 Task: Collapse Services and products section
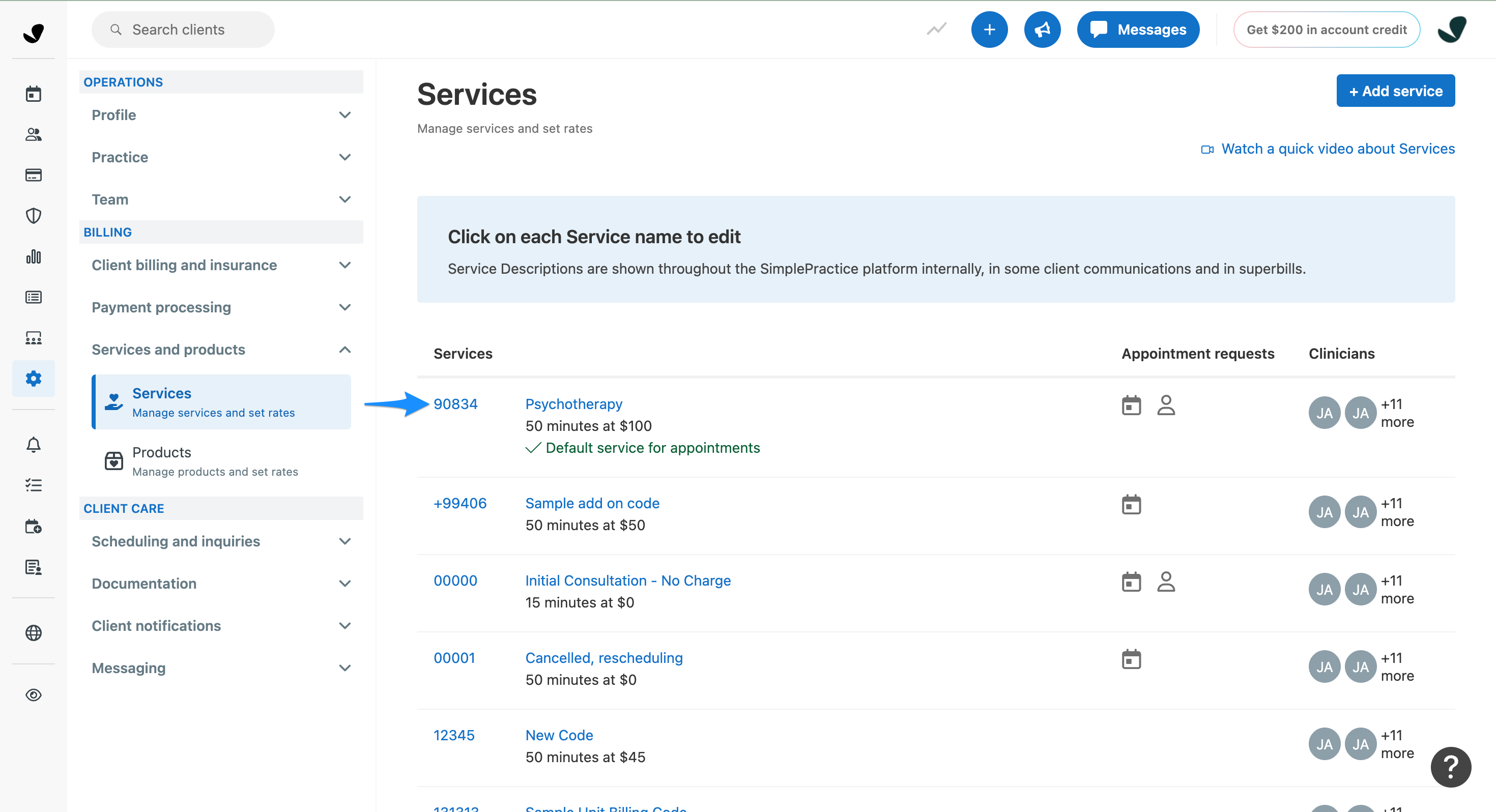221,350
